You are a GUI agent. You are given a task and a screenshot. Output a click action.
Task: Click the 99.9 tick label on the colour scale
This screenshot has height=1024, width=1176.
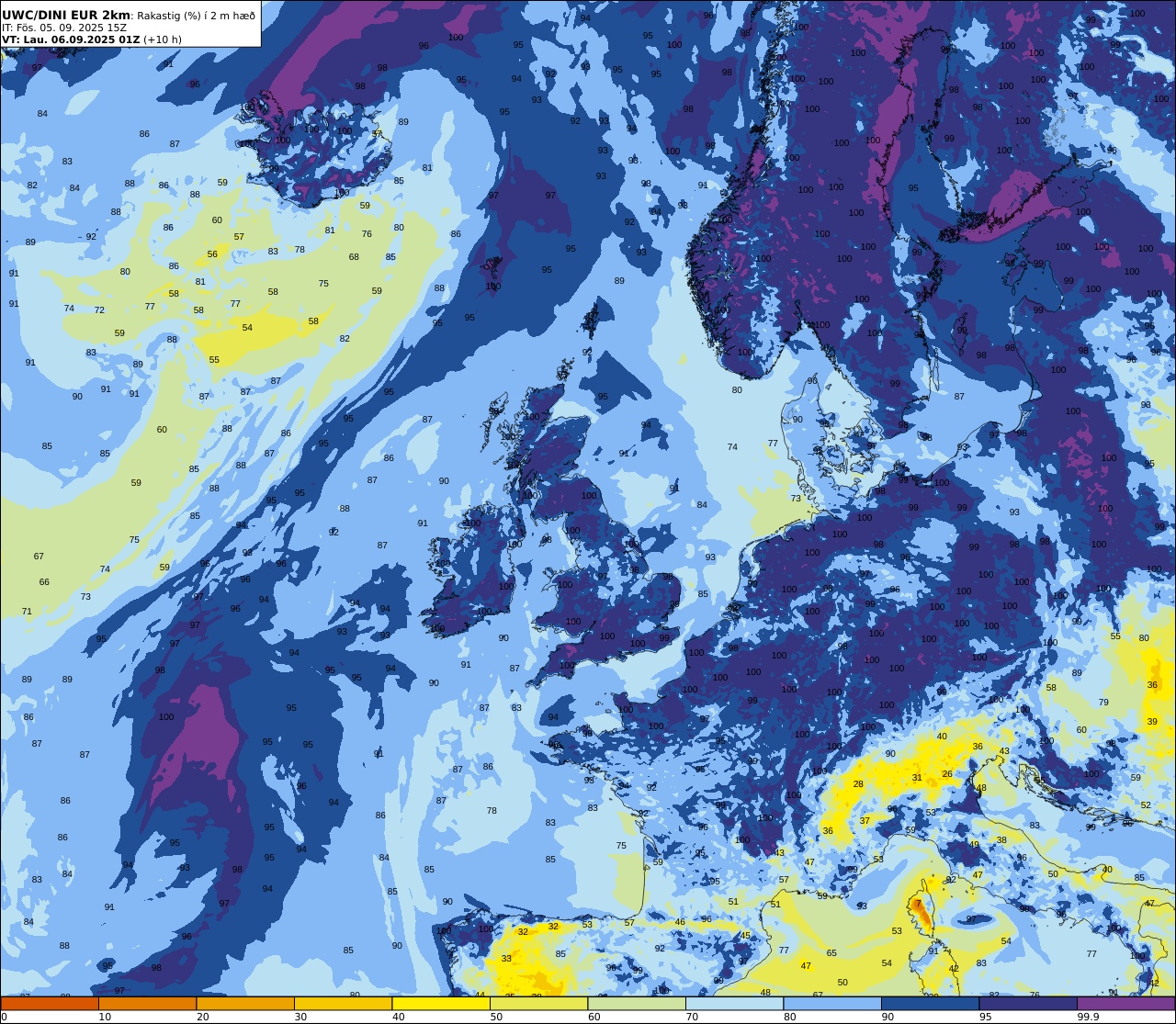pos(1088,1017)
